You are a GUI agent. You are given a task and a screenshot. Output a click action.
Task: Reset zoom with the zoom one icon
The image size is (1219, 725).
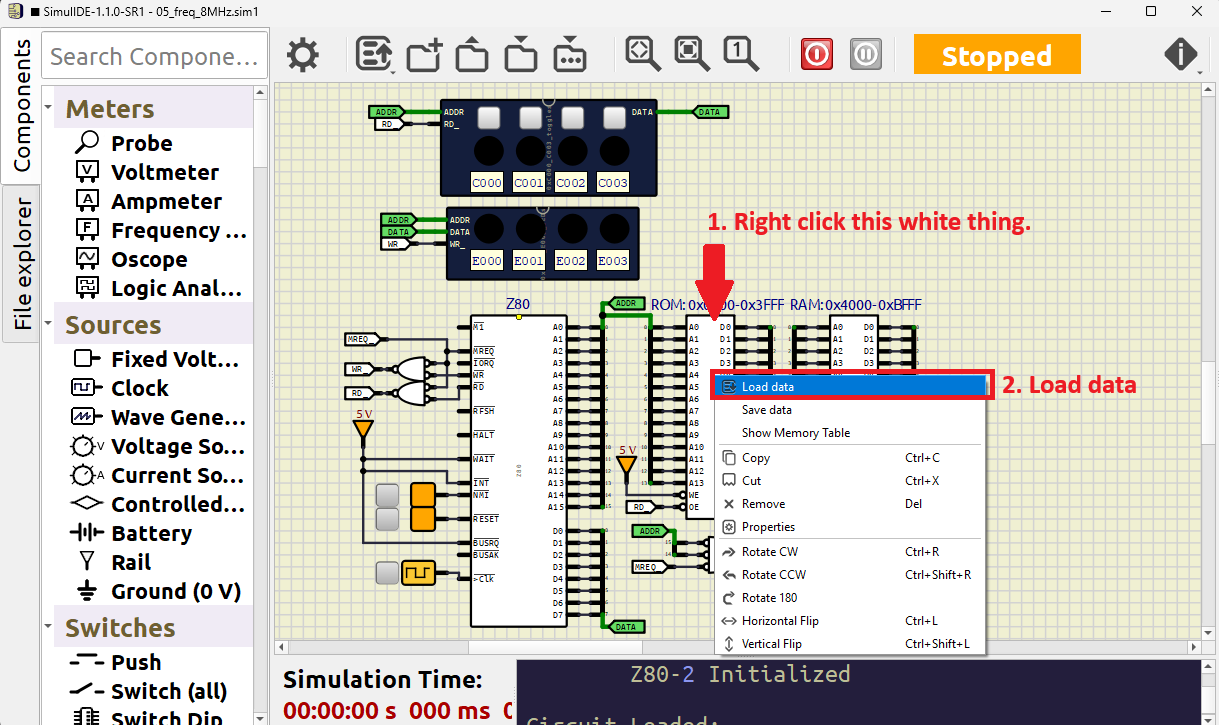739,55
